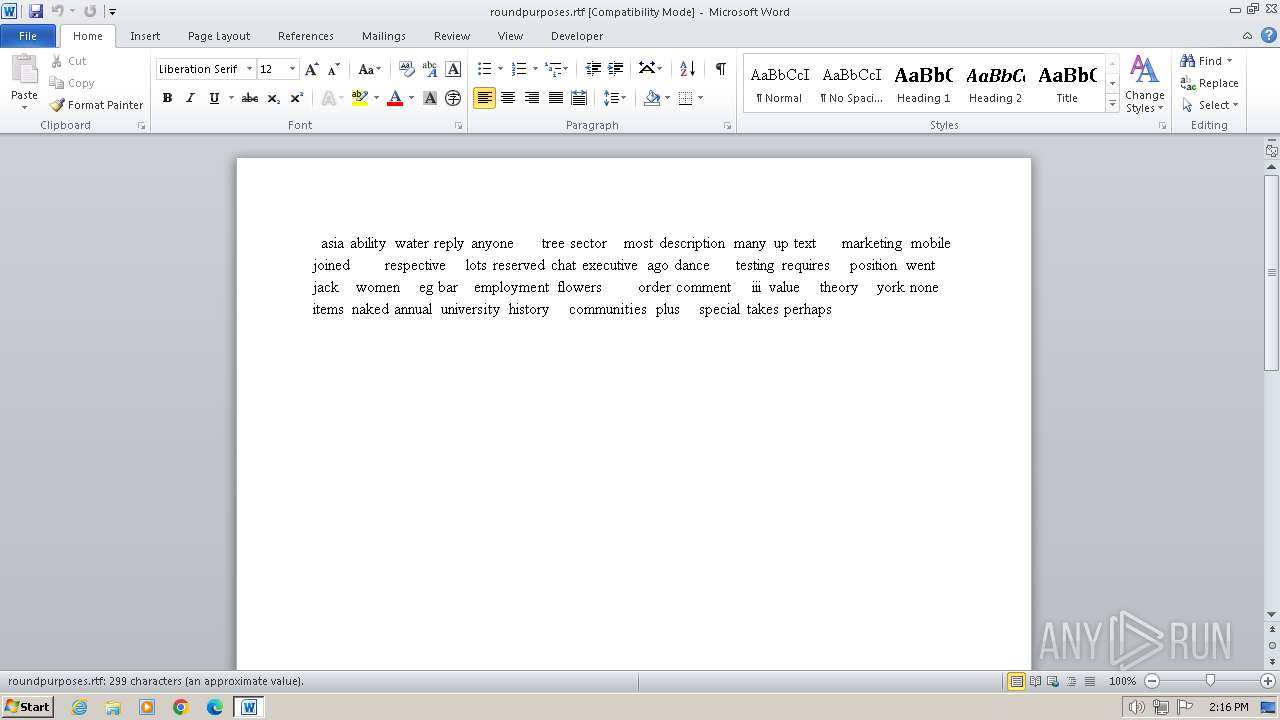Apply Strikethrough formatting
The height and width of the screenshot is (720, 1280).
(250, 98)
